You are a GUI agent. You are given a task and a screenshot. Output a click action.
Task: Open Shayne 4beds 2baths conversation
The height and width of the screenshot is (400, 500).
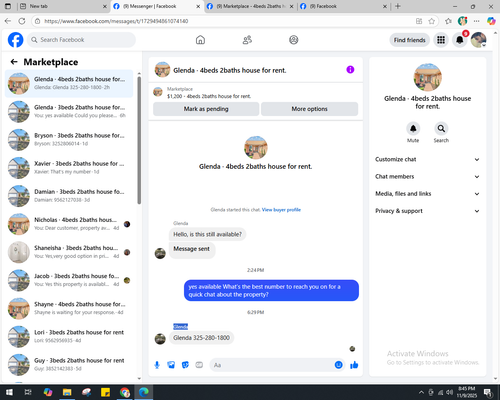tap(69, 309)
